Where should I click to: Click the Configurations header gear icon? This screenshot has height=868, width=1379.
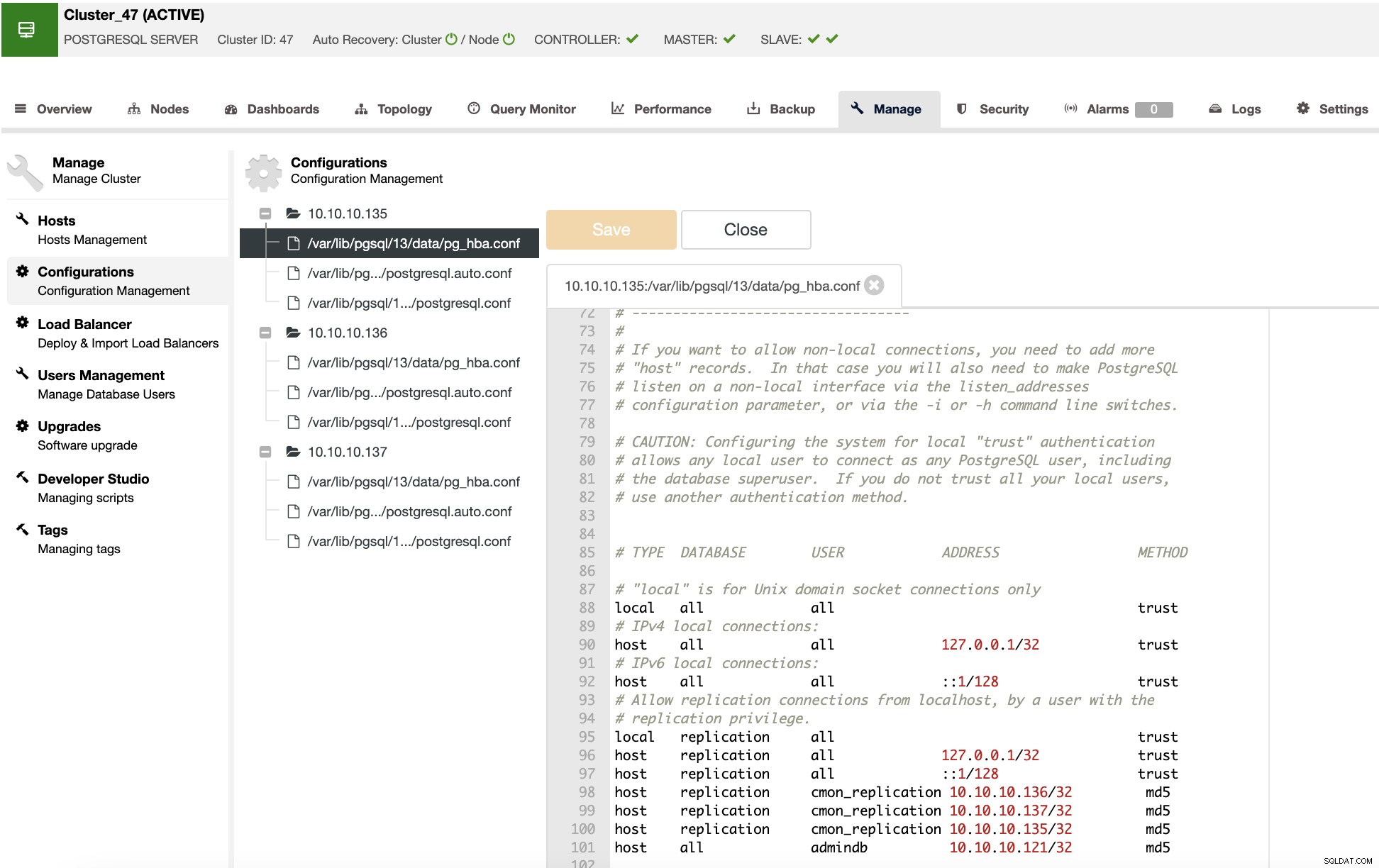pos(263,173)
